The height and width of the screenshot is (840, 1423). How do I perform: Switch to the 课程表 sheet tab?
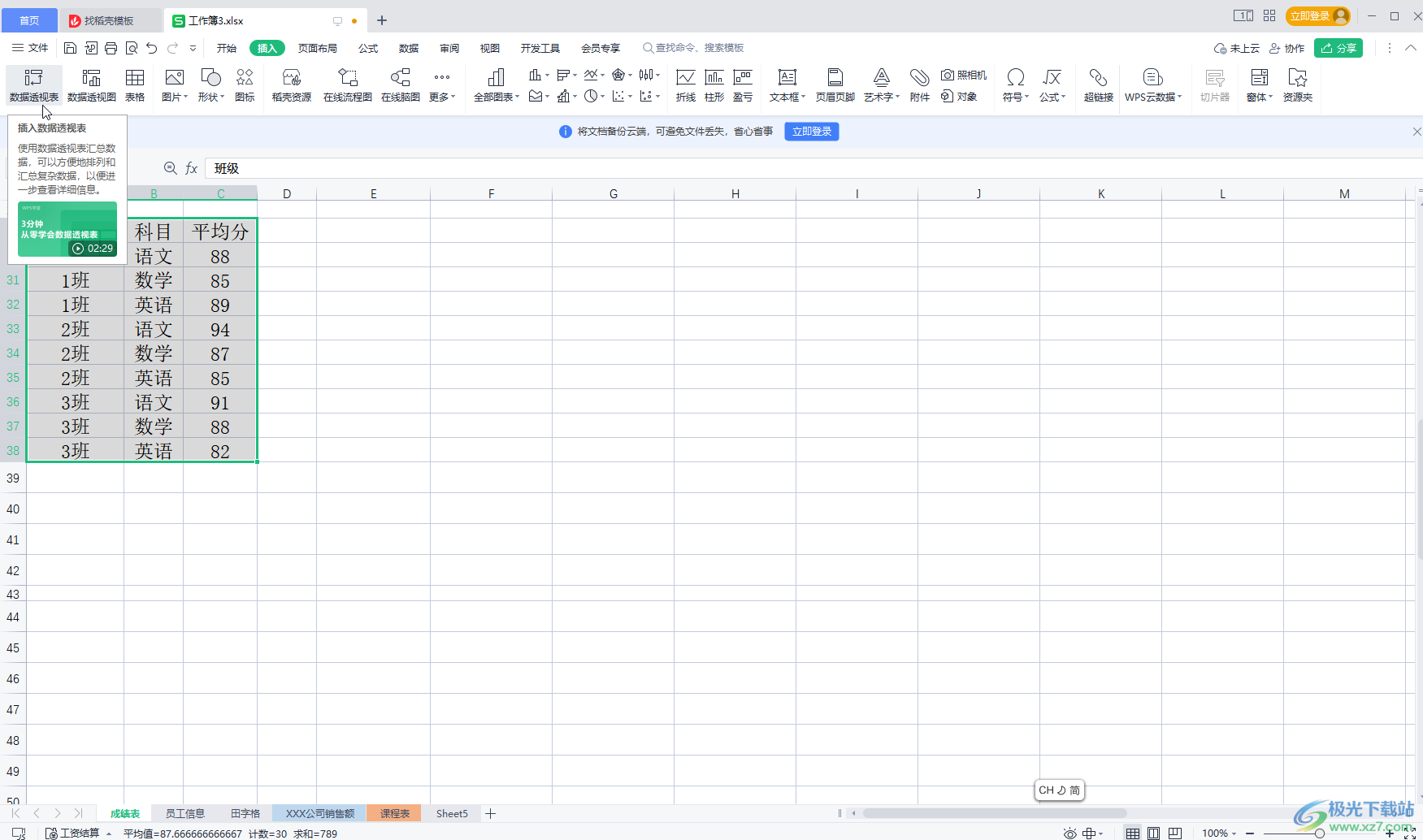click(395, 813)
